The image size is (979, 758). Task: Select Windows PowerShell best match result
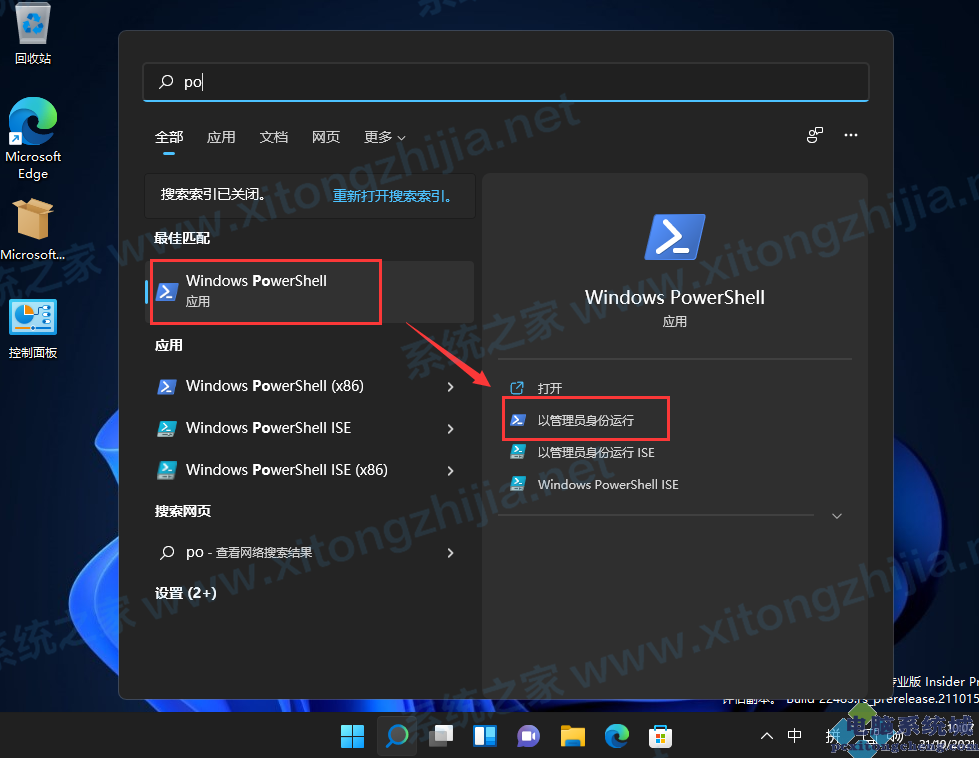[310, 292]
